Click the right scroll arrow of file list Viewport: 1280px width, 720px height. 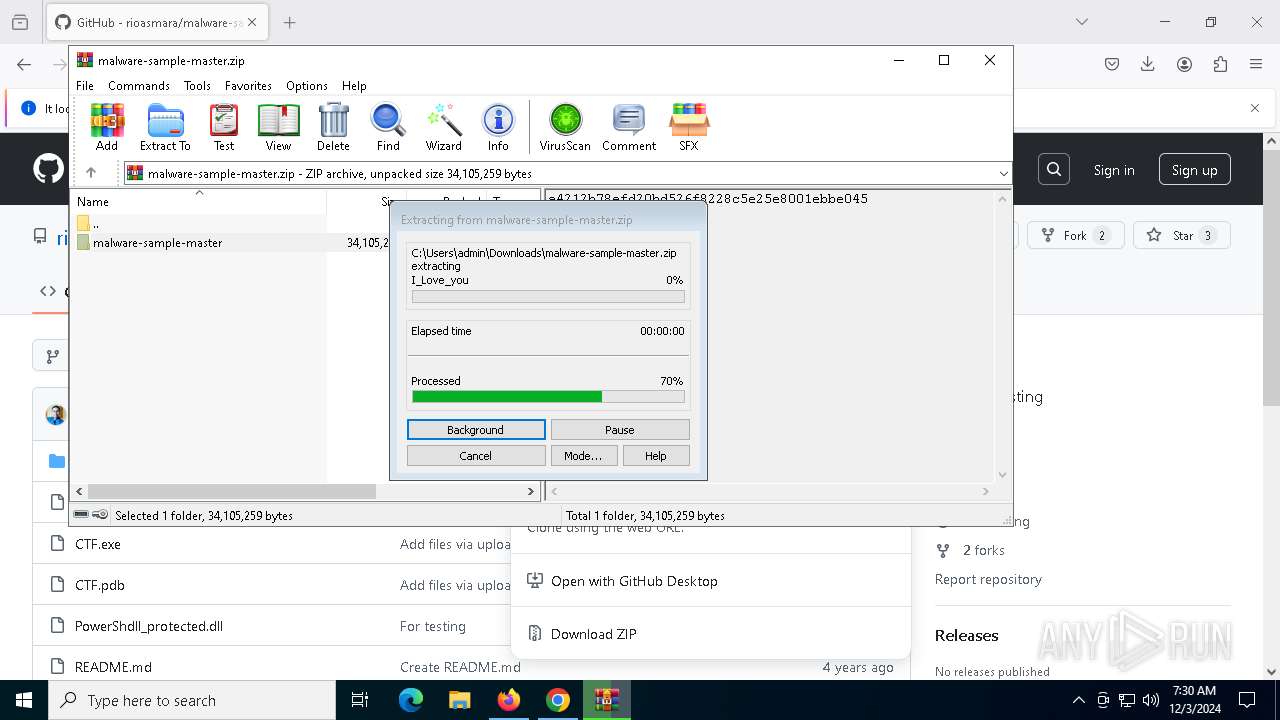pos(531,491)
